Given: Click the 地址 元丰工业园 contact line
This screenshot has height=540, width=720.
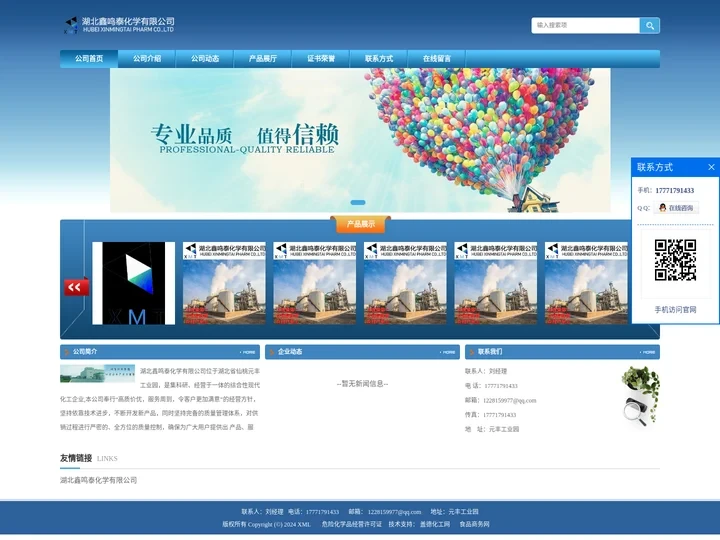Looking at the screenshot, I should 492,429.
